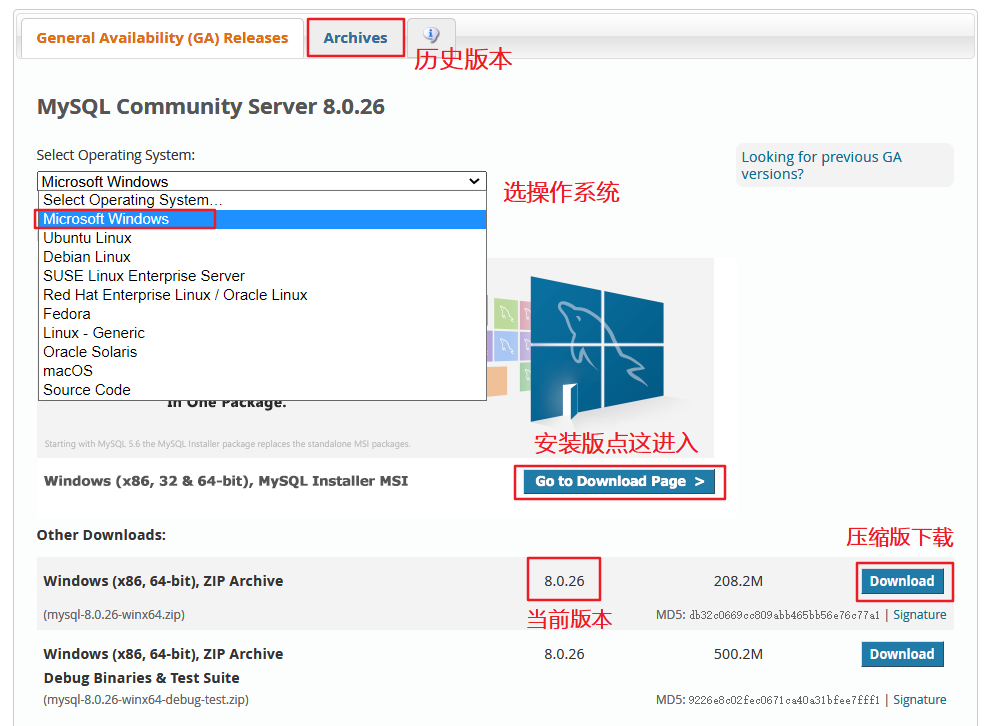Select SUSE Linux Enterprise Server option
This screenshot has height=726, width=989.
click(x=144, y=276)
